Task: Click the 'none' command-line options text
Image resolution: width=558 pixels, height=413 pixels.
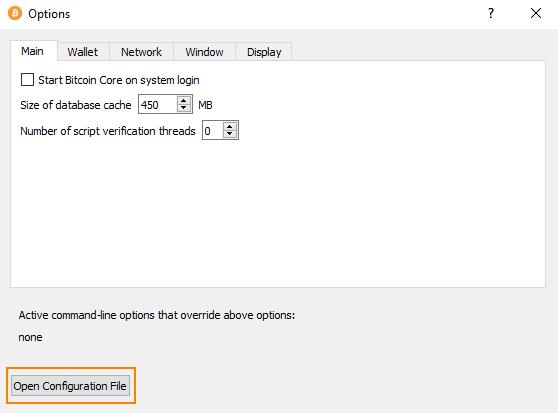Action: pos(31,337)
